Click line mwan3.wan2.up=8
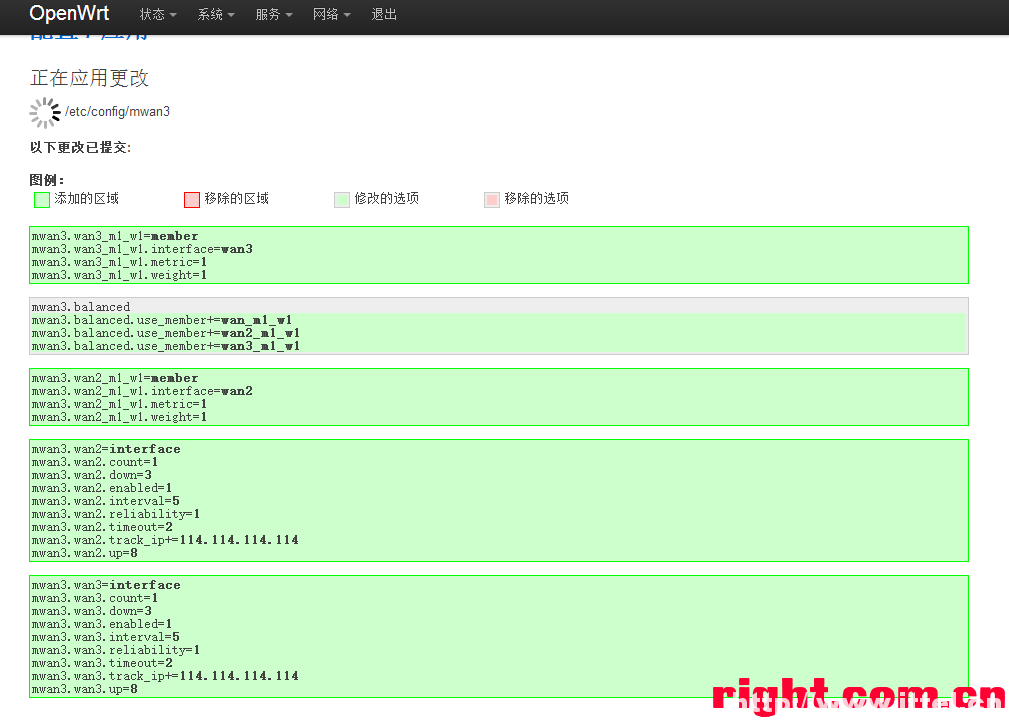Viewport: 1009px width, 722px height. pos(84,553)
